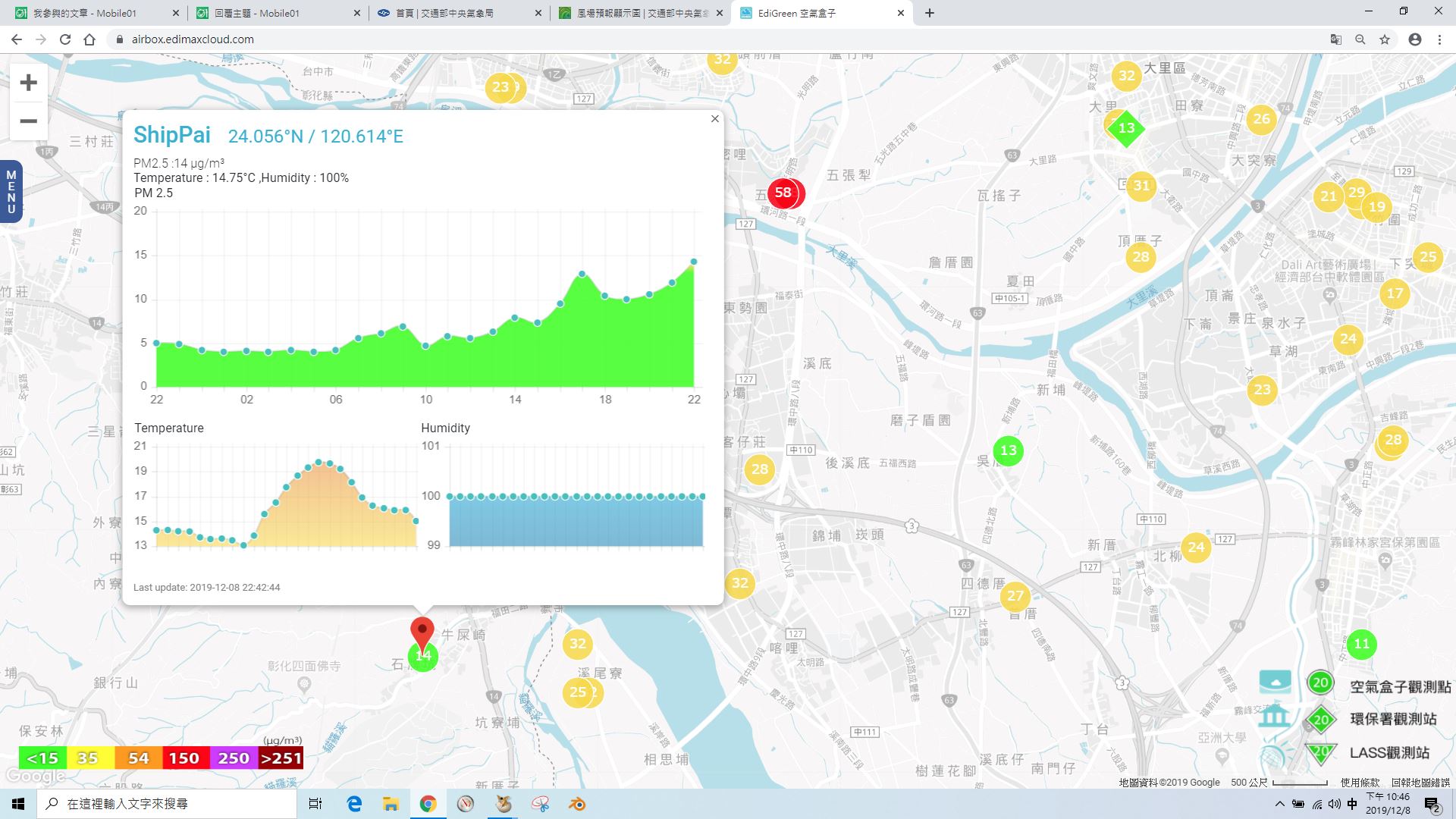Open Wi-Fi network settings in tray

(1316, 804)
